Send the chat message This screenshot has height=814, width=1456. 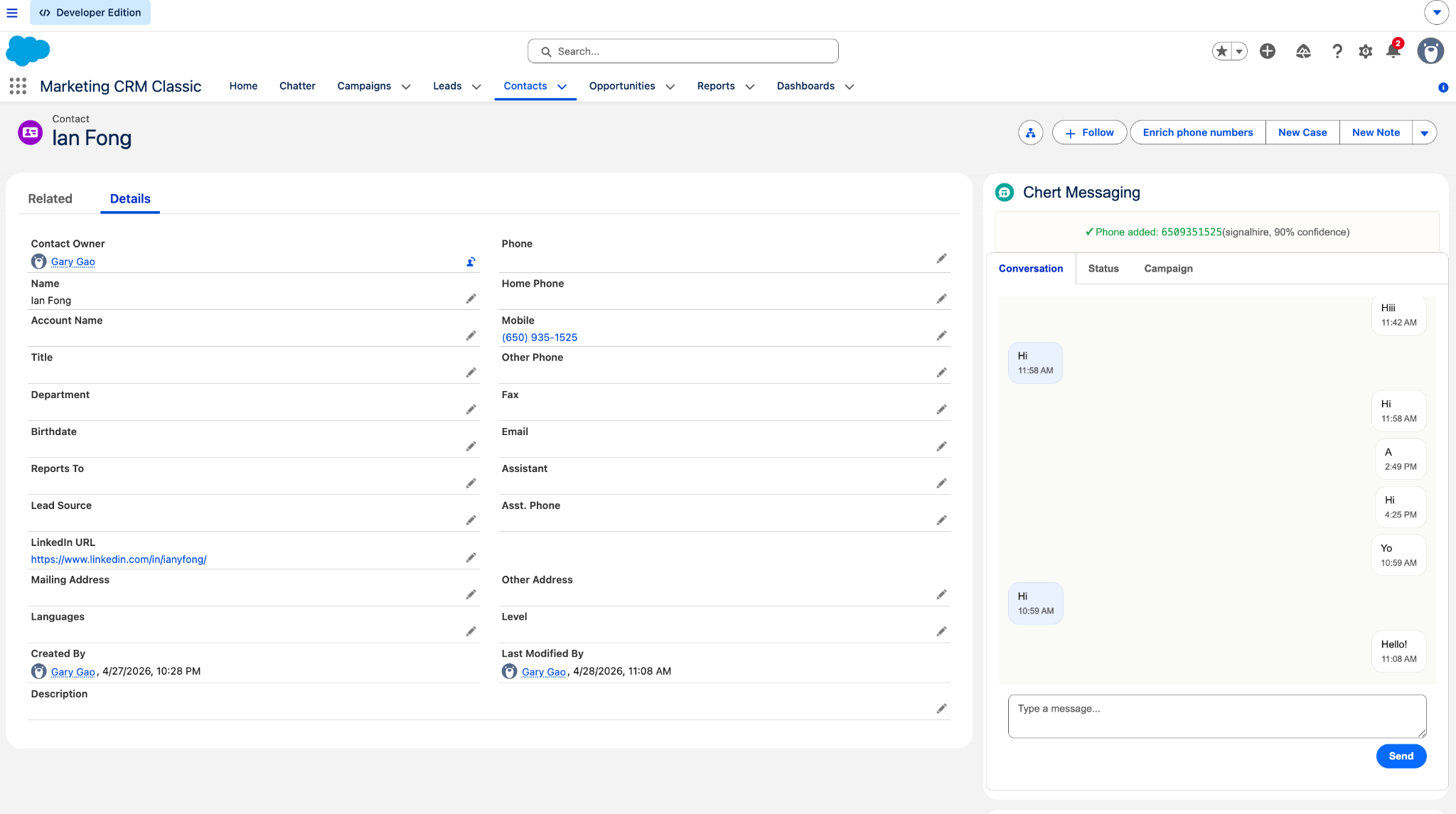coord(1401,756)
